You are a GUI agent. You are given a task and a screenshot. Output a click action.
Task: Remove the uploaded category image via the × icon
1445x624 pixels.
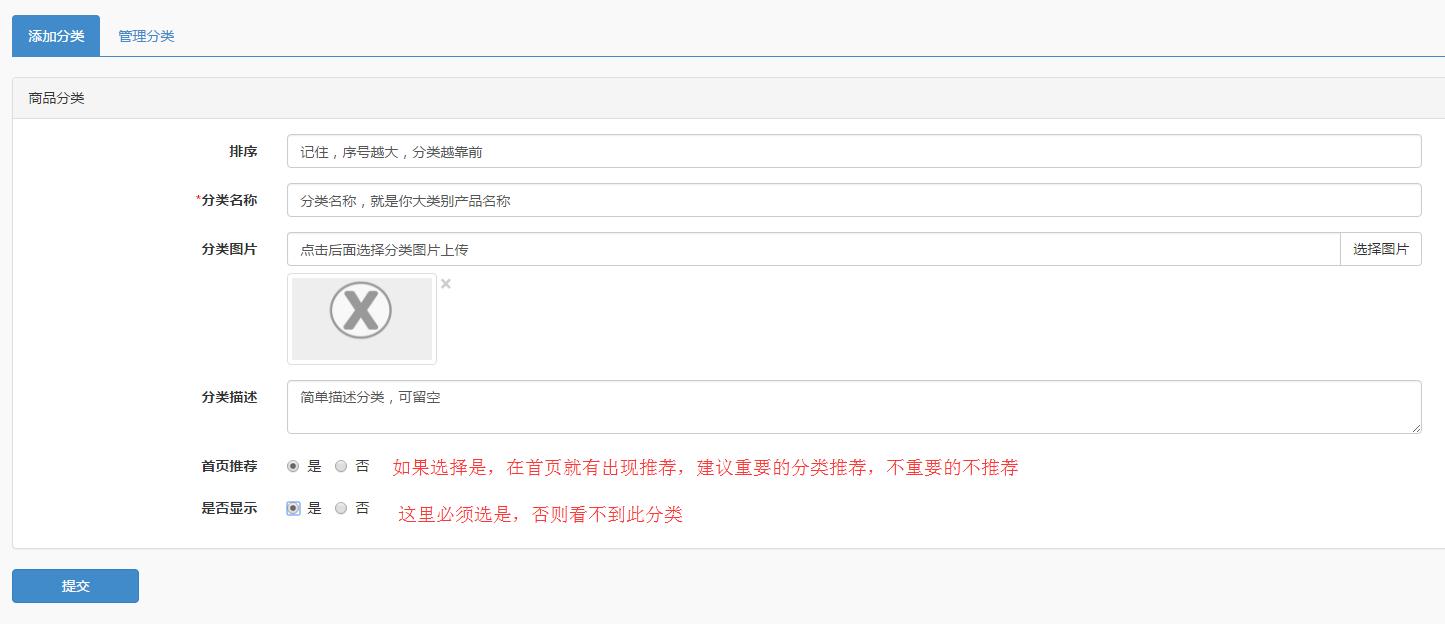point(445,284)
